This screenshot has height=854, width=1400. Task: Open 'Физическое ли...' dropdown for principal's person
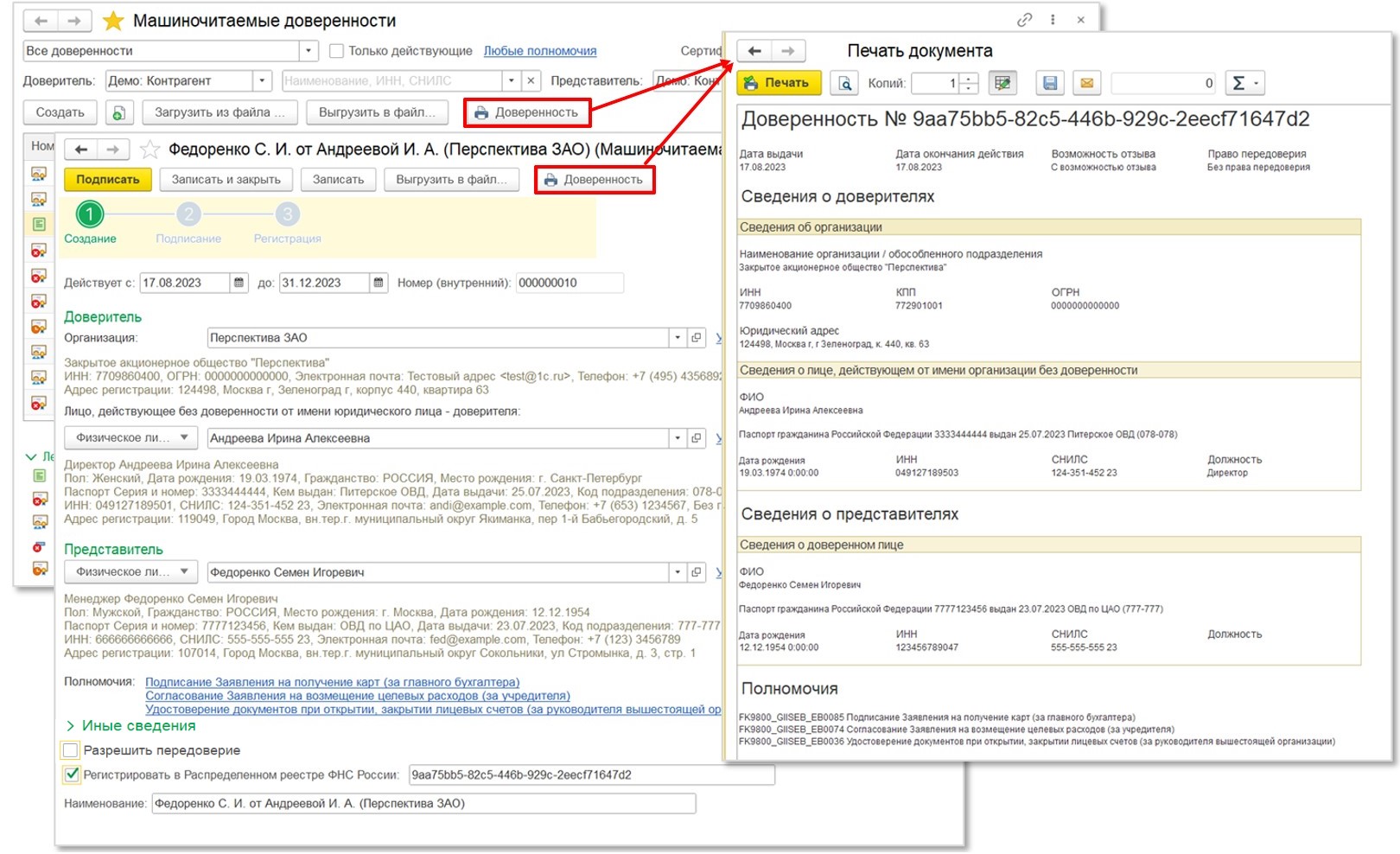pyautogui.click(x=131, y=438)
